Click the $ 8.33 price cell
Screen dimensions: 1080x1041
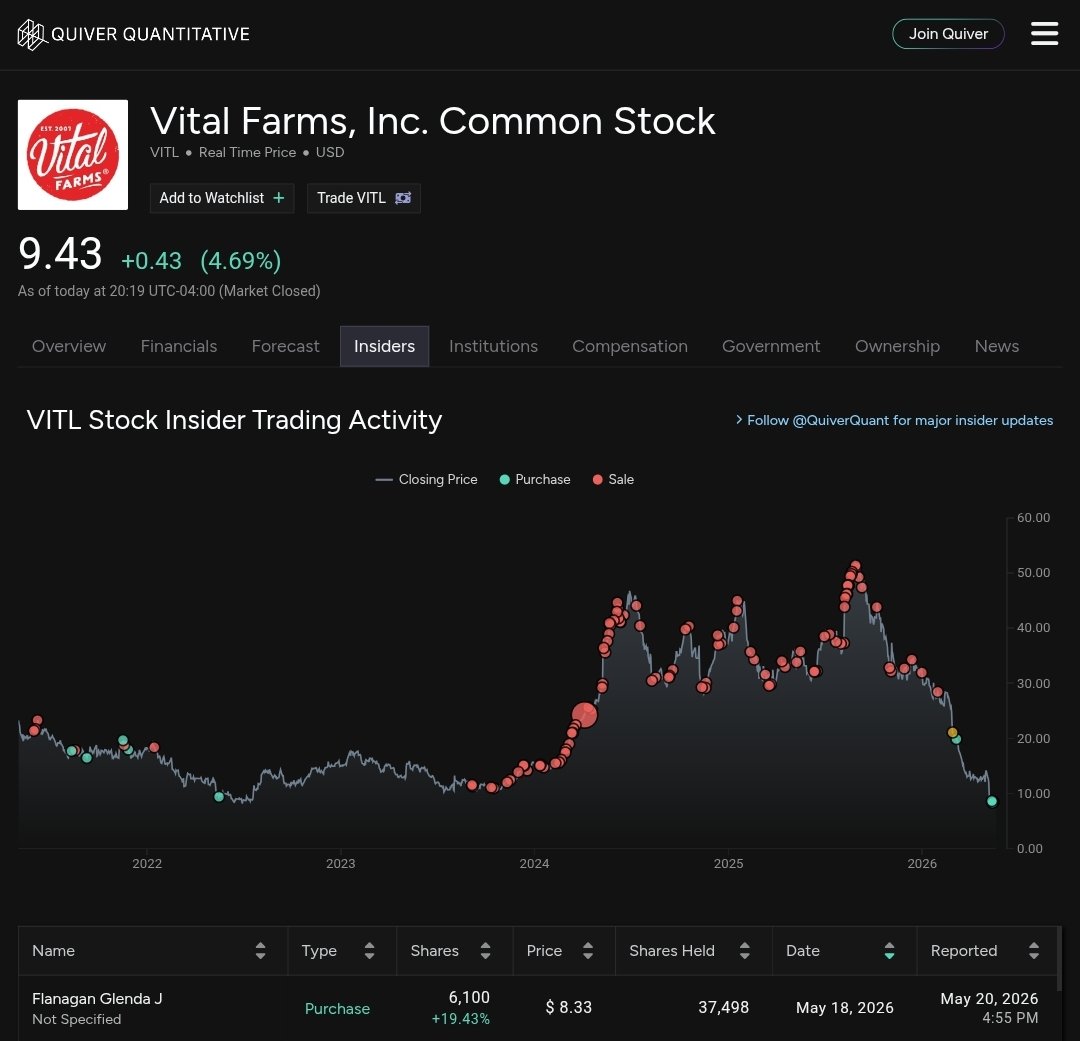pyautogui.click(x=569, y=1007)
